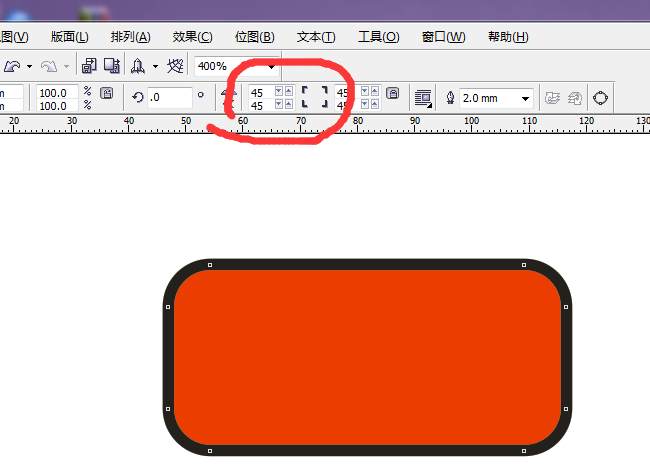Open the 窗口(W) window menu

(444, 37)
